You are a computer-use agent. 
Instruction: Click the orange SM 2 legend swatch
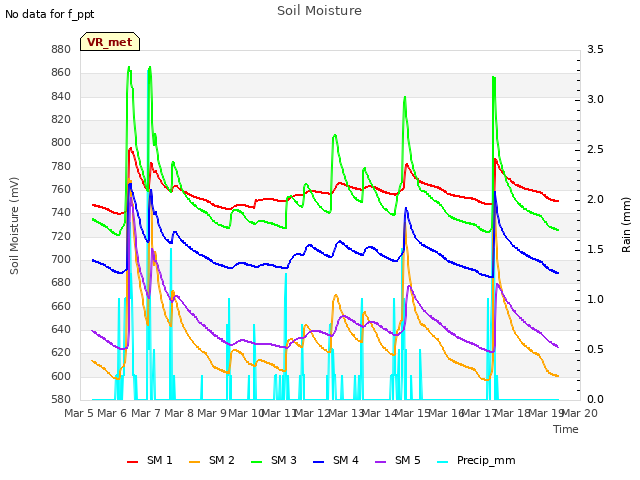coord(195,462)
